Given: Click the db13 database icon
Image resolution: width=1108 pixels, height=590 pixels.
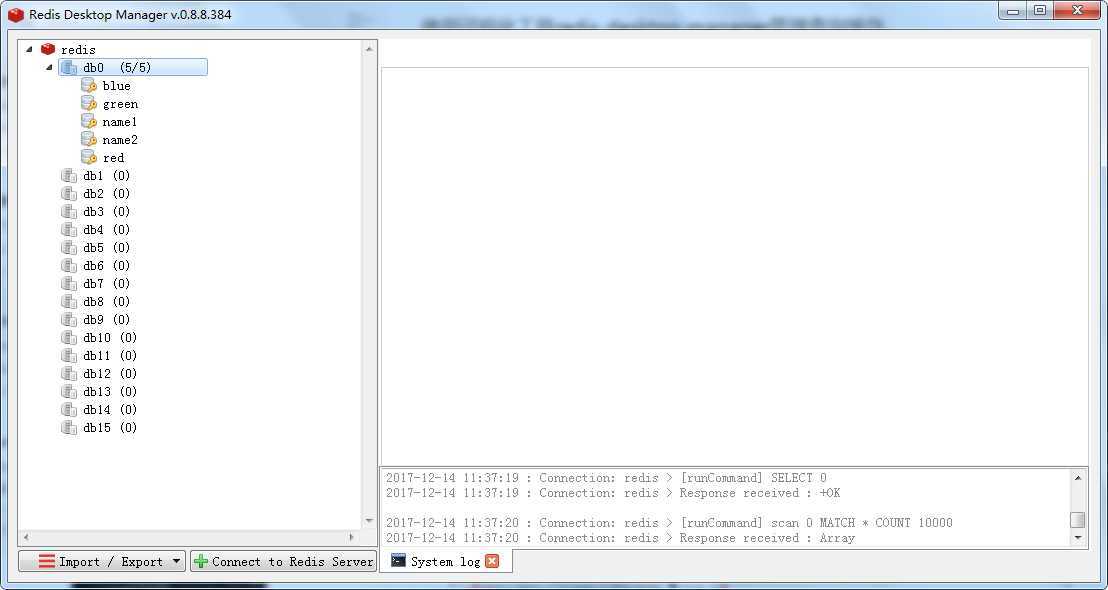Looking at the screenshot, I should 69,391.
